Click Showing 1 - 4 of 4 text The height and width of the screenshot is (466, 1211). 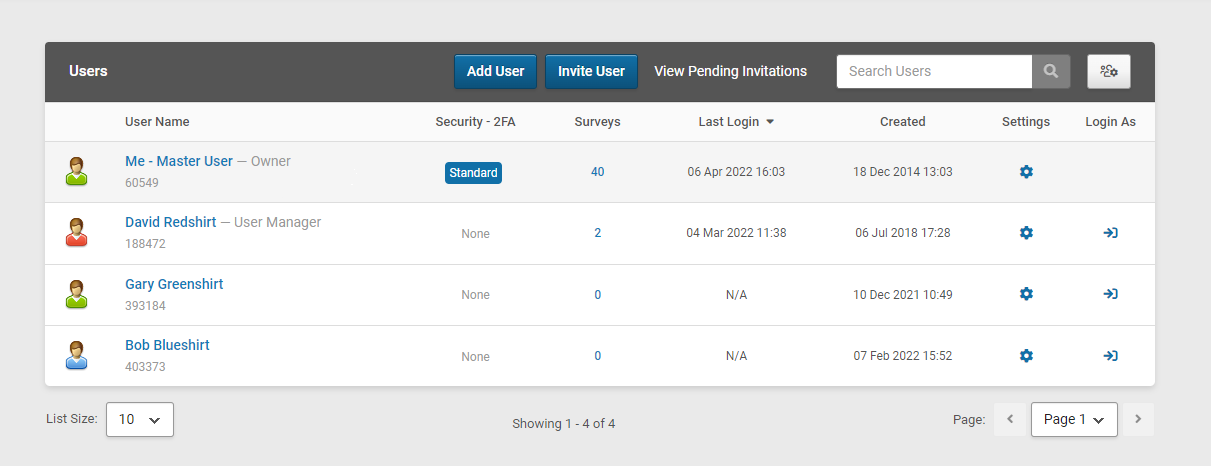point(564,424)
